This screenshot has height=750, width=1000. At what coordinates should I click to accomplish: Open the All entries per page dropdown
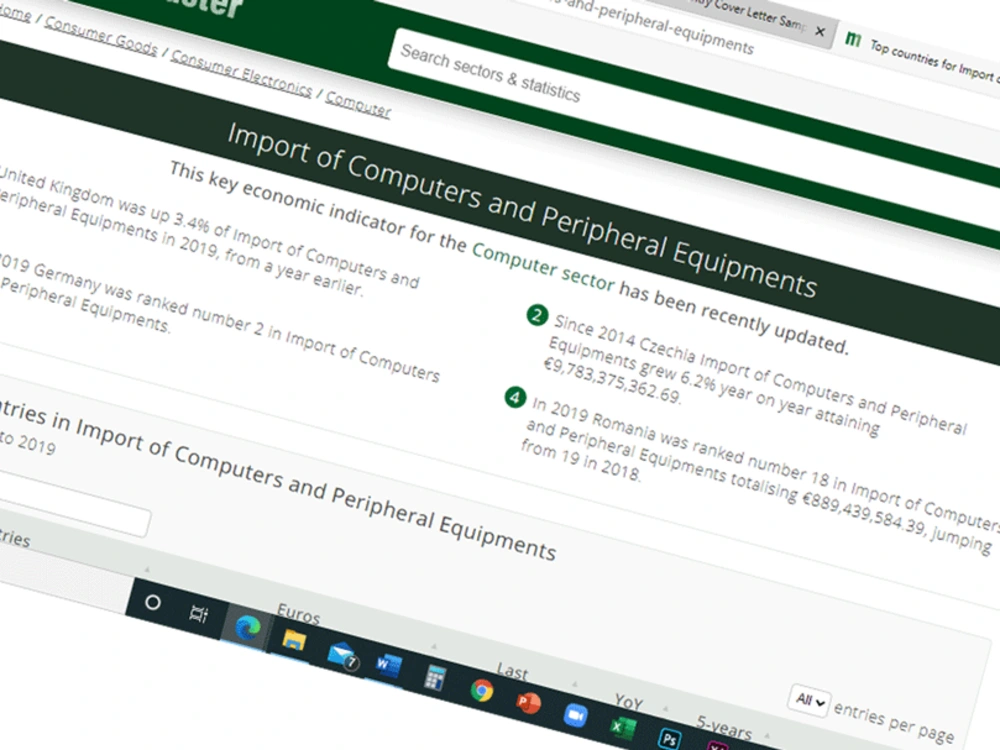click(809, 700)
